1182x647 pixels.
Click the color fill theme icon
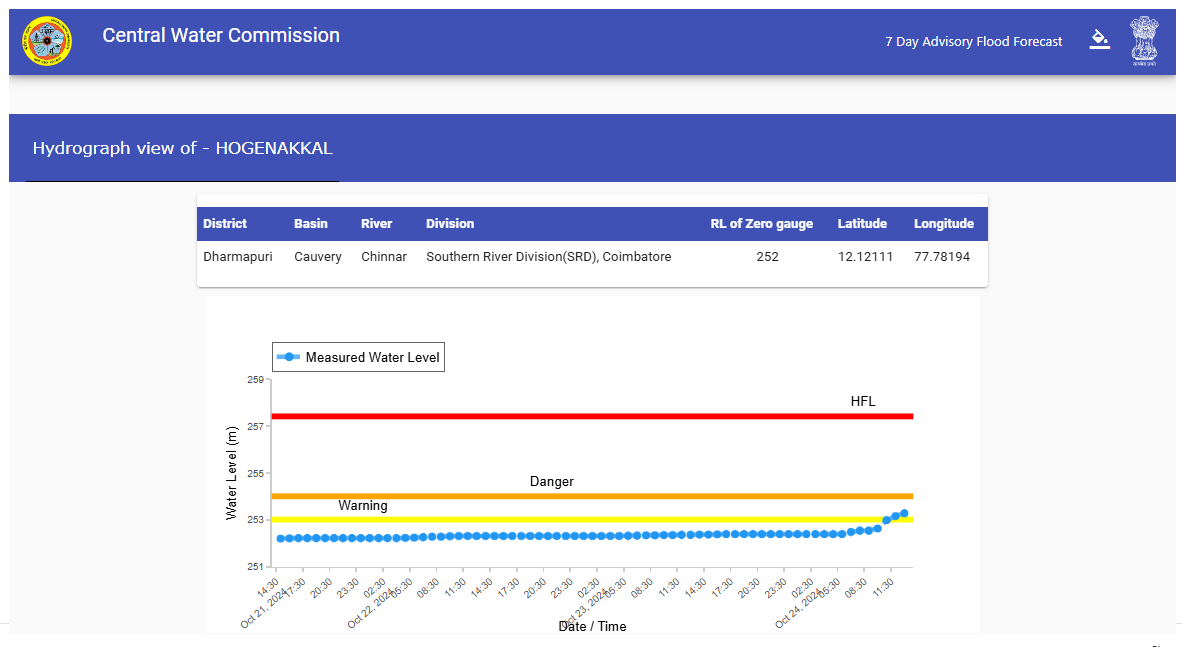point(1100,40)
